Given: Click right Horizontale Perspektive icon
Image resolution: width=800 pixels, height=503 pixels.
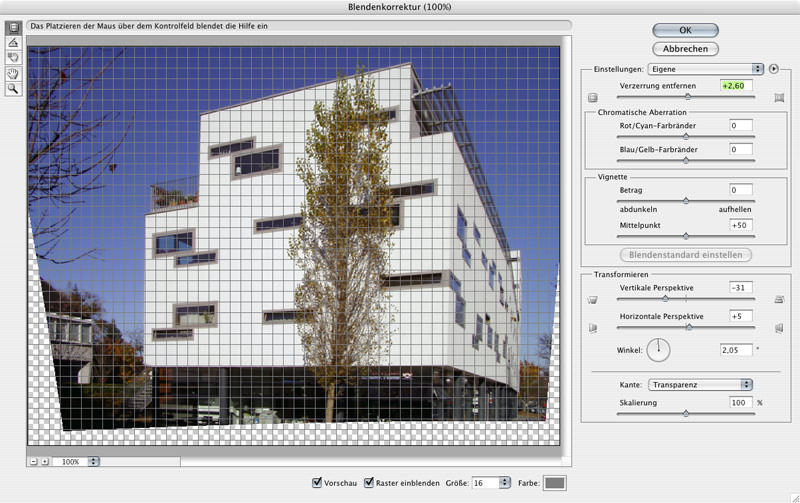Looking at the screenshot, I should 779,328.
